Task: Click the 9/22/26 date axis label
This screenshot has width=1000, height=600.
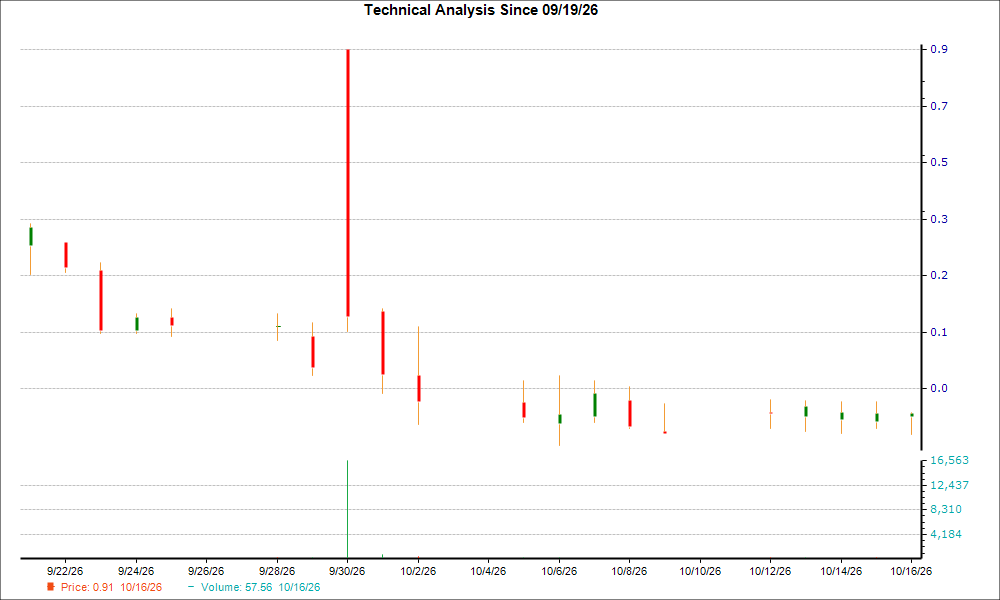Action: pyautogui.click(x=65, y=571)
